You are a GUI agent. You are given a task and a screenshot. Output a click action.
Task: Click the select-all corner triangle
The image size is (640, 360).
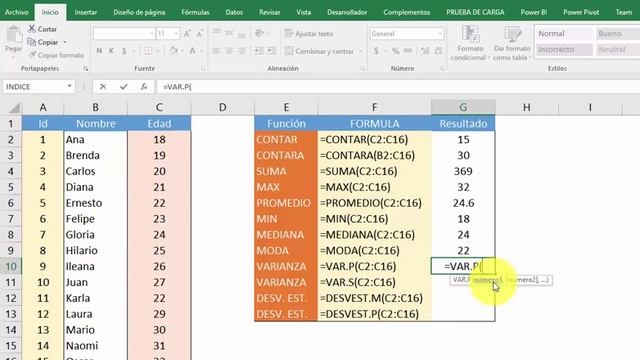pyautogui.click(x=14, y=108)
